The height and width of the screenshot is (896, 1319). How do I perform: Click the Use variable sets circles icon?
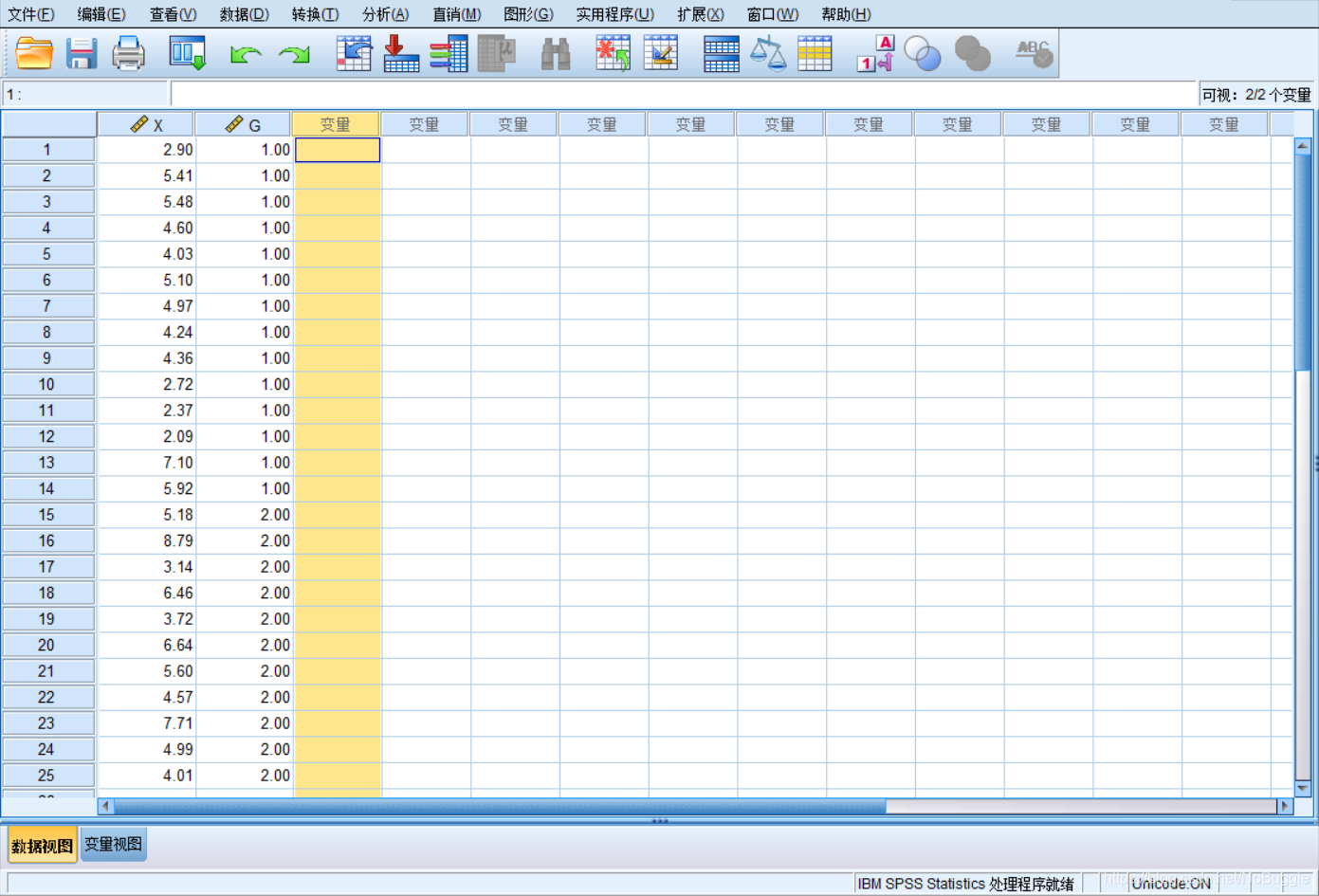923,54
